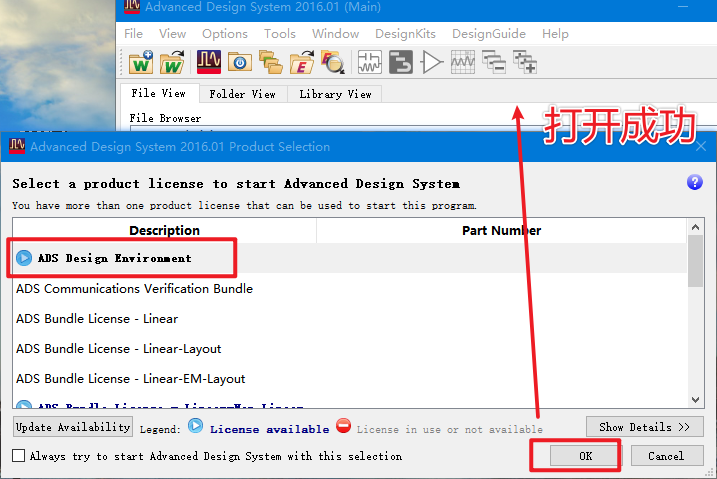Switch to the File View tab
Image resolution: width=717 pixels, height=479 pixels.
(159, 93)
